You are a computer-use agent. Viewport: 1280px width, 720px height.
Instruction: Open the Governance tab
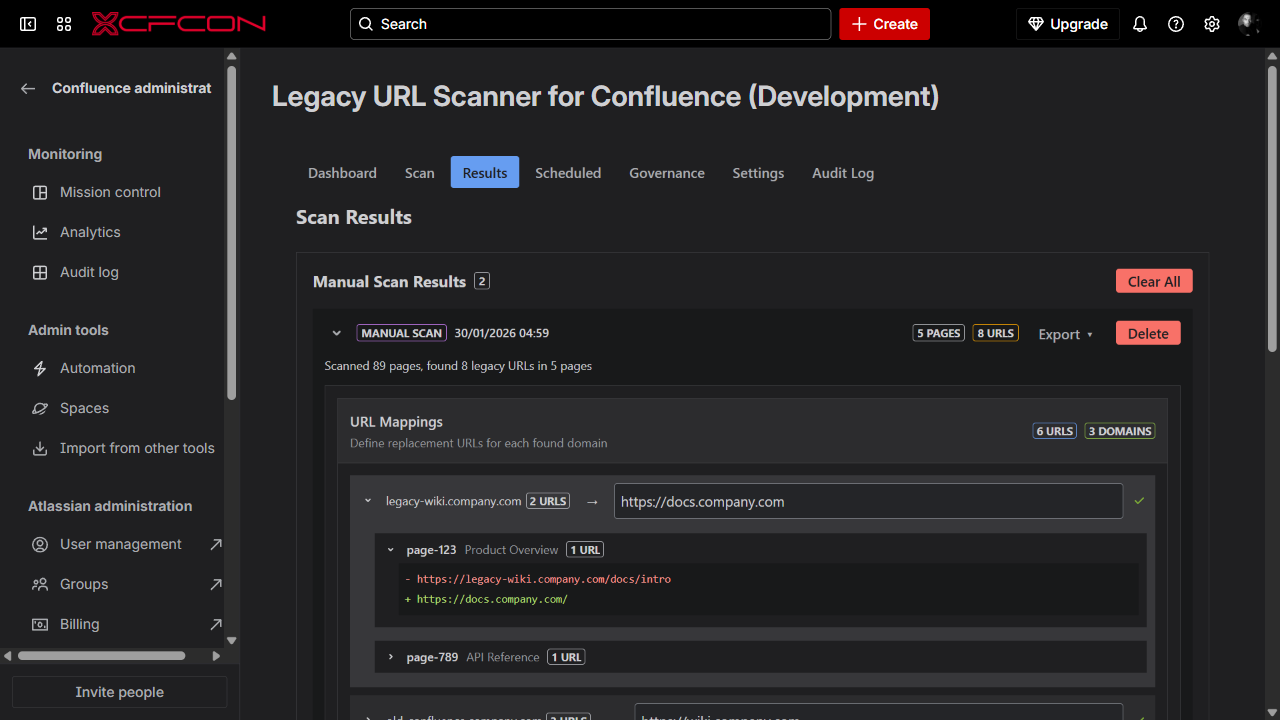[667, 173]
